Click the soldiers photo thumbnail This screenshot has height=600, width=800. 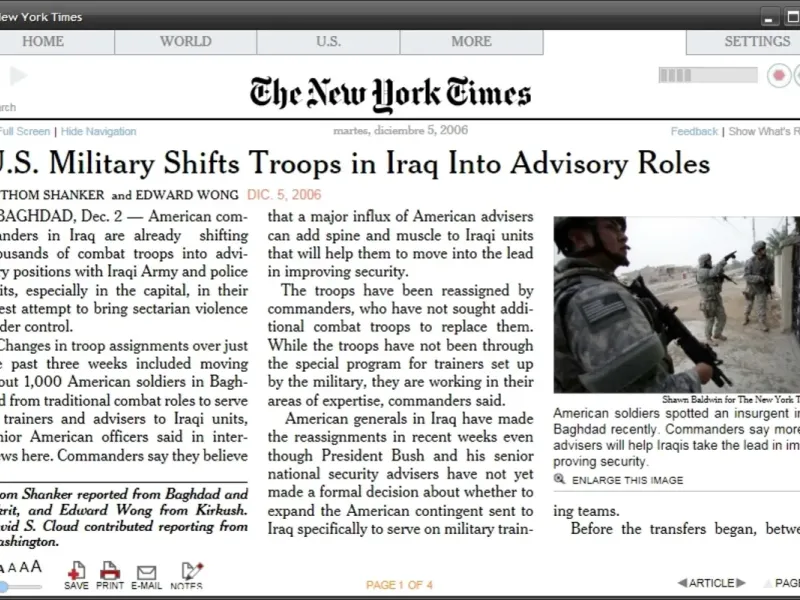pyautogui.click(x=677, y=305)
